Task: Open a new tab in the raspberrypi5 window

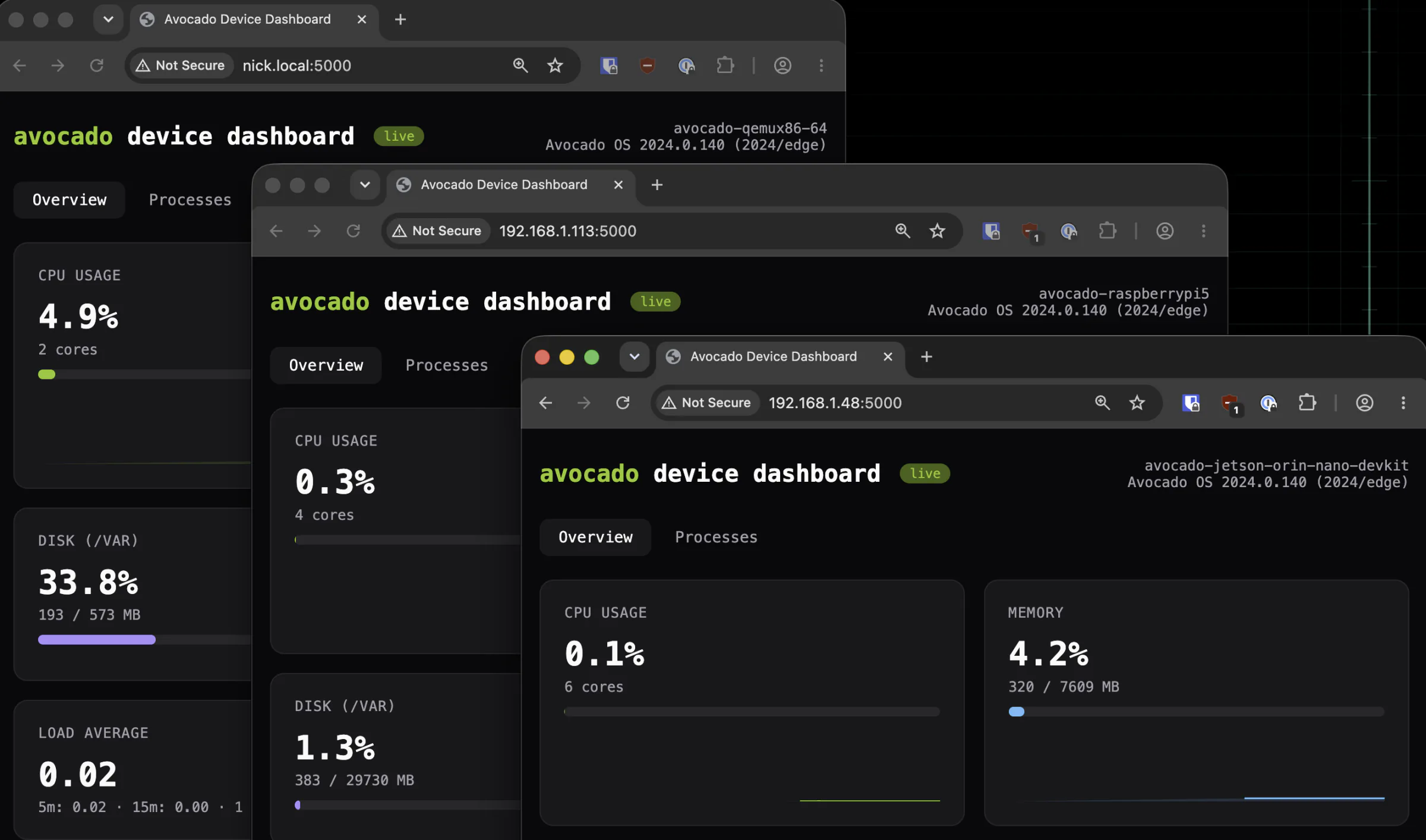Action: [657, 185]
